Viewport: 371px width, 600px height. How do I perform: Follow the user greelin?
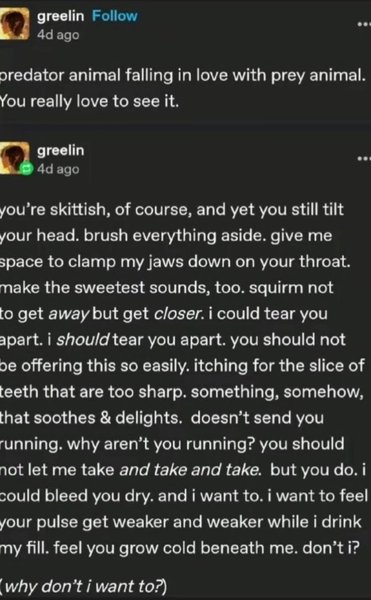(x=114, y=16)
